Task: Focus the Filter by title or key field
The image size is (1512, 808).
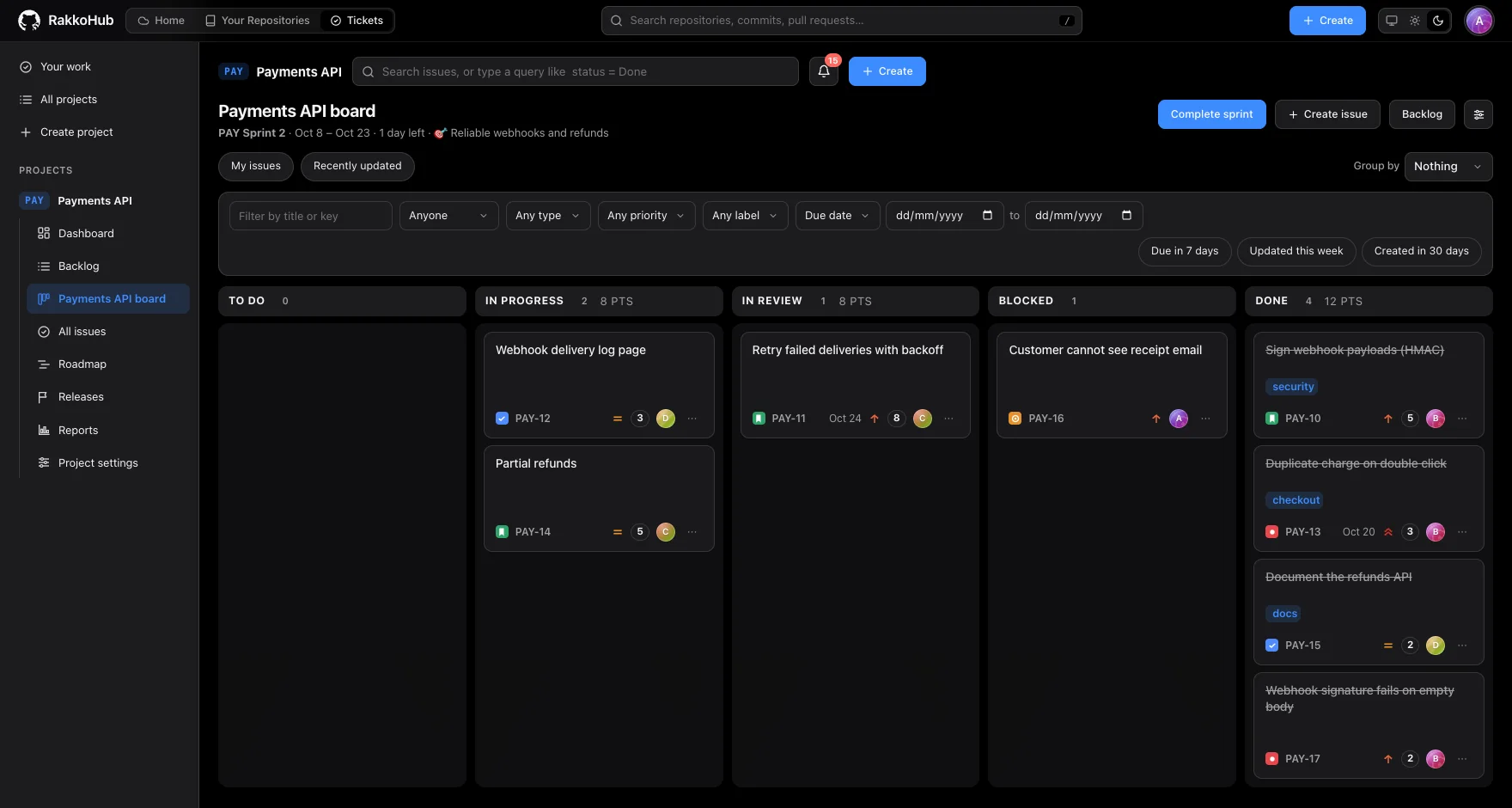Action: coord(311,216)
